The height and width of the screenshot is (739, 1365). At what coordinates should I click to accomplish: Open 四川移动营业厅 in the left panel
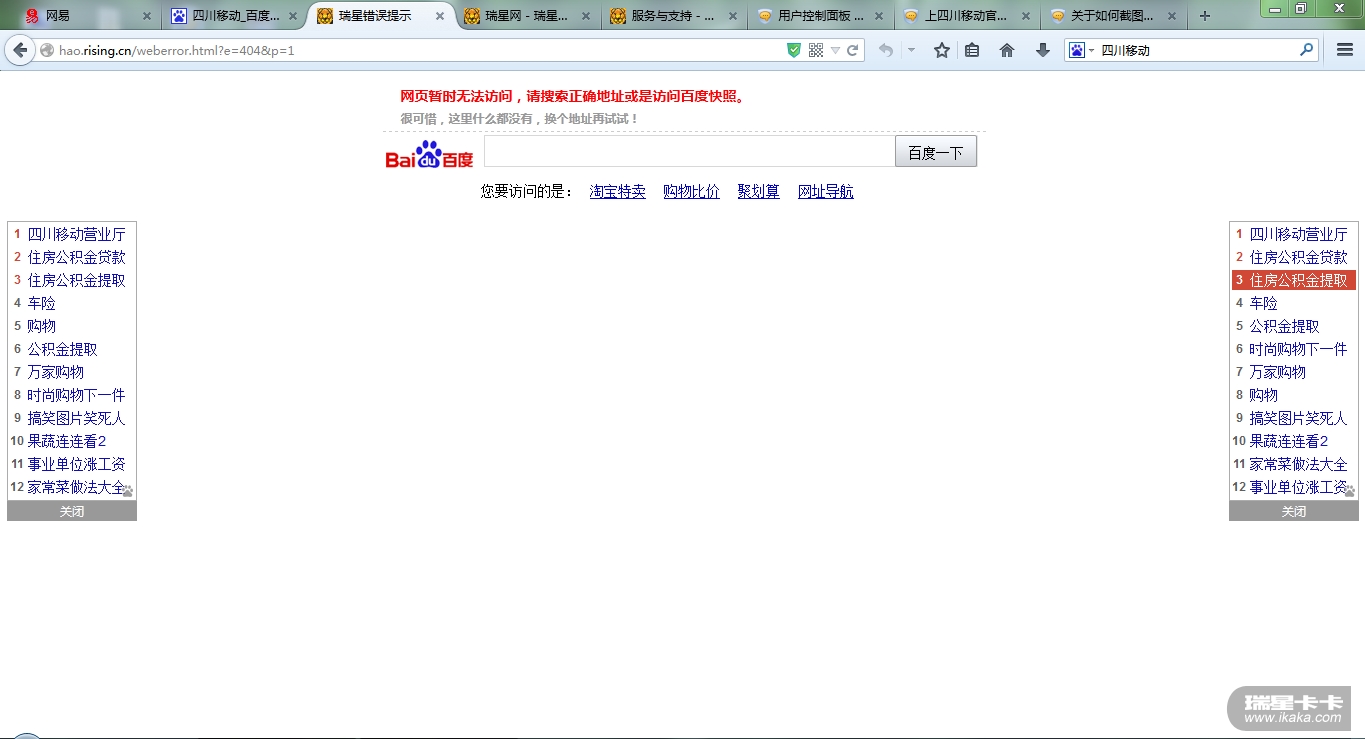[77, 234]
